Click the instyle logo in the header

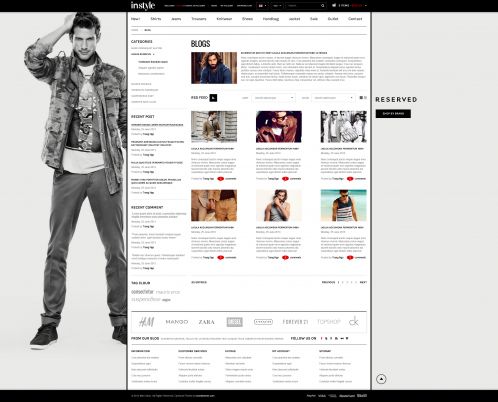[143, 6]
